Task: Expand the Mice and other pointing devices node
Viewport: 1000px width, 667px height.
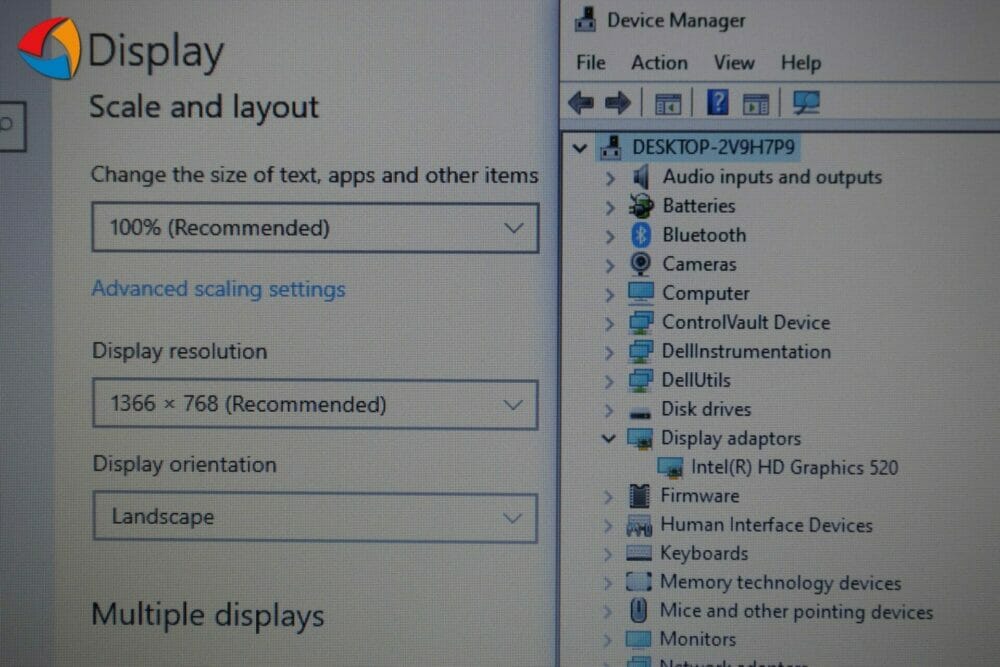Action: [608, 612]
